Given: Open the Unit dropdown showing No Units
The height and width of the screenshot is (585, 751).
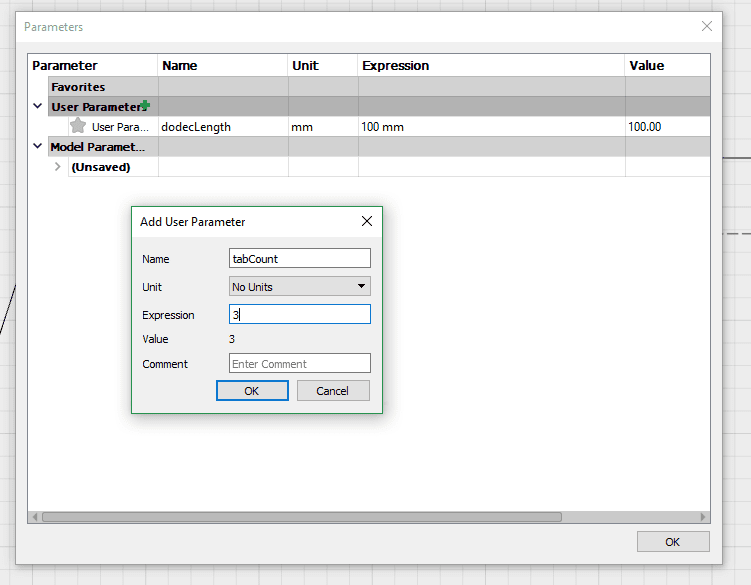Looking at the screenshot, I should 300,287.
